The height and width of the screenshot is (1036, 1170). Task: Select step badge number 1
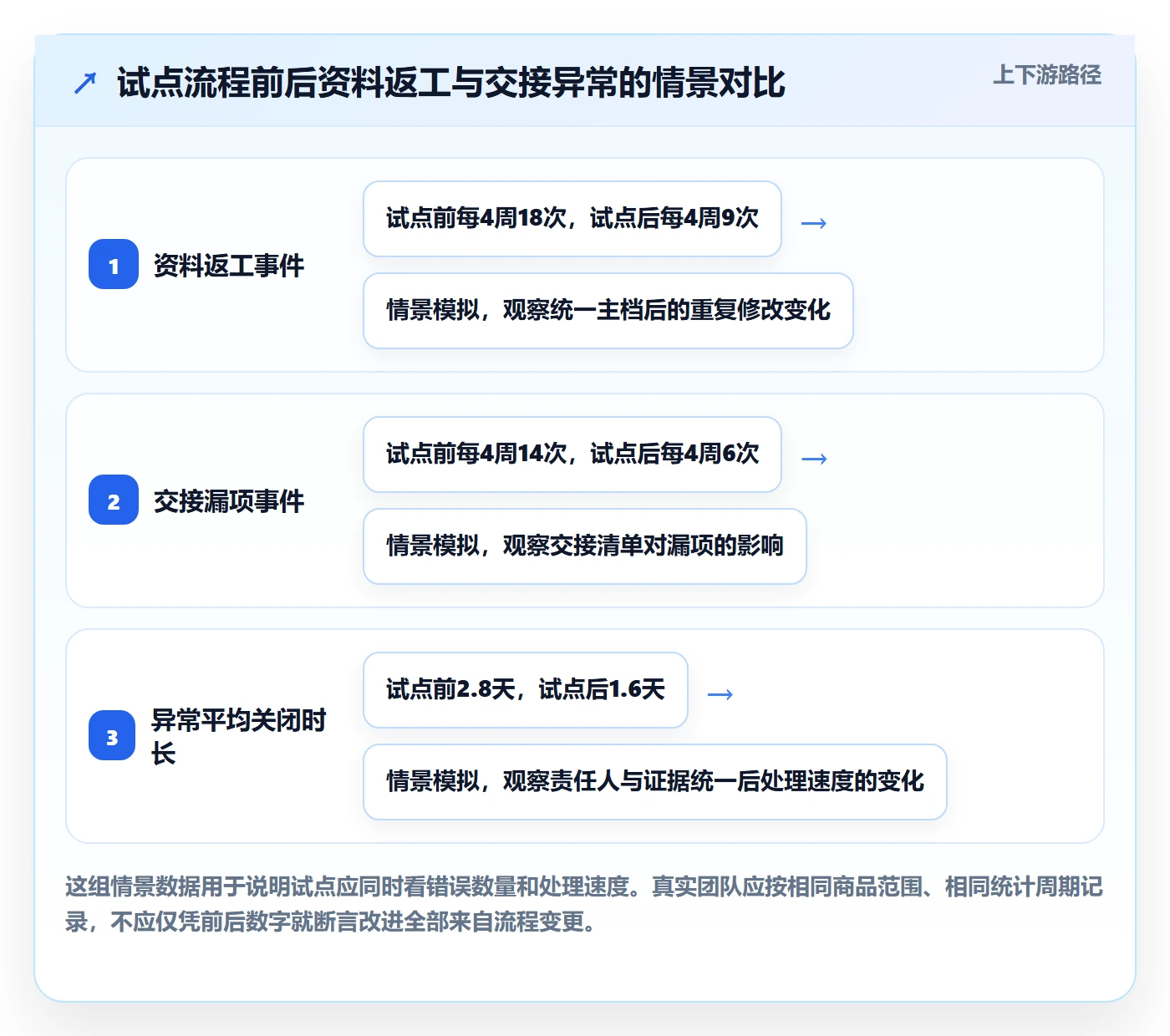coord(114,265)
